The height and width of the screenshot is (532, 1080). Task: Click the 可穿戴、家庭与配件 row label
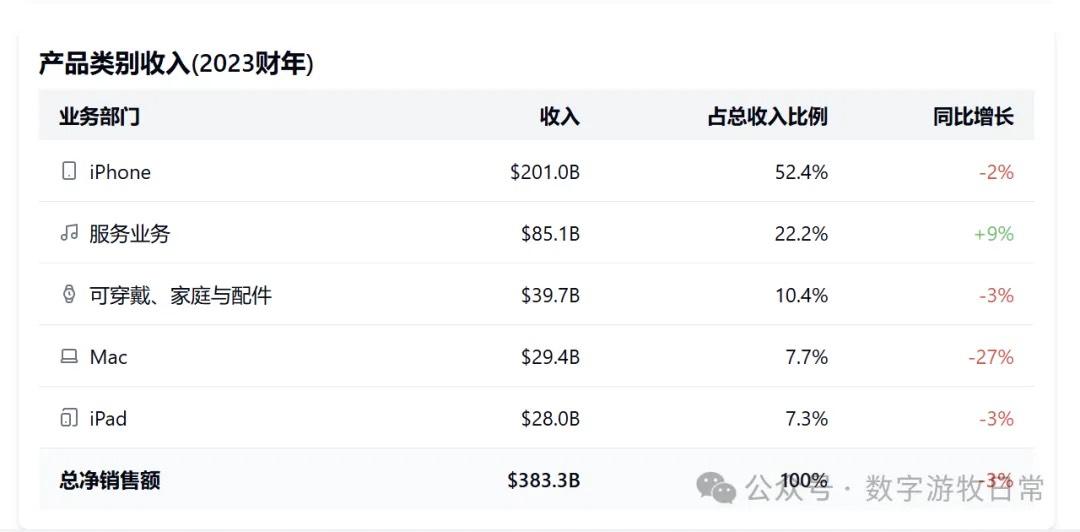click(x=180, y=295)
